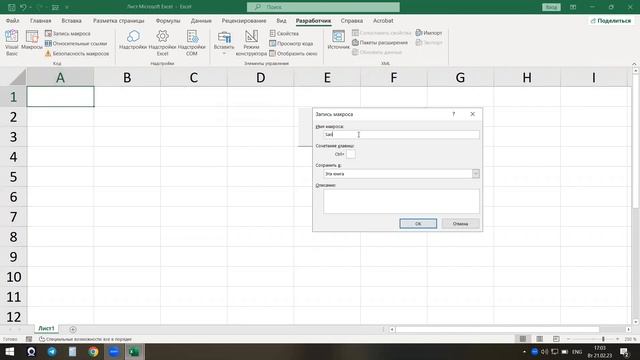Screen dimensions: 640x360
Task: Switch to the Разметка страницы tab
Action: tap(118, 20)
